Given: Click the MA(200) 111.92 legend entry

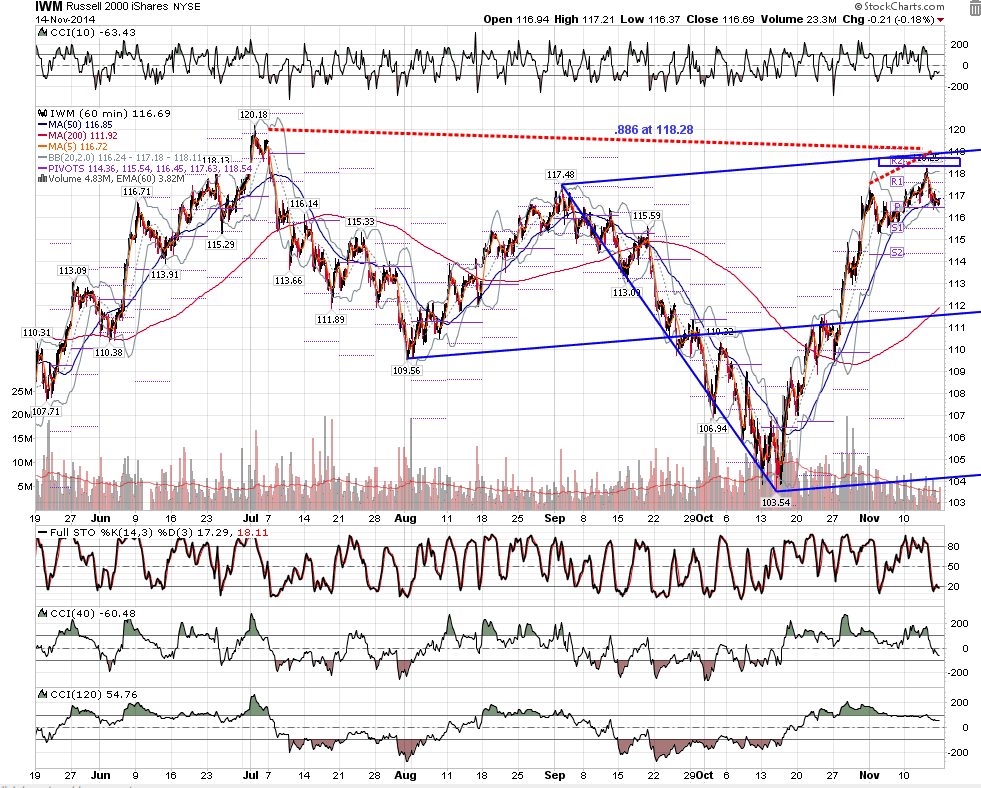Looking at the screenshot, I should (83, 136).
